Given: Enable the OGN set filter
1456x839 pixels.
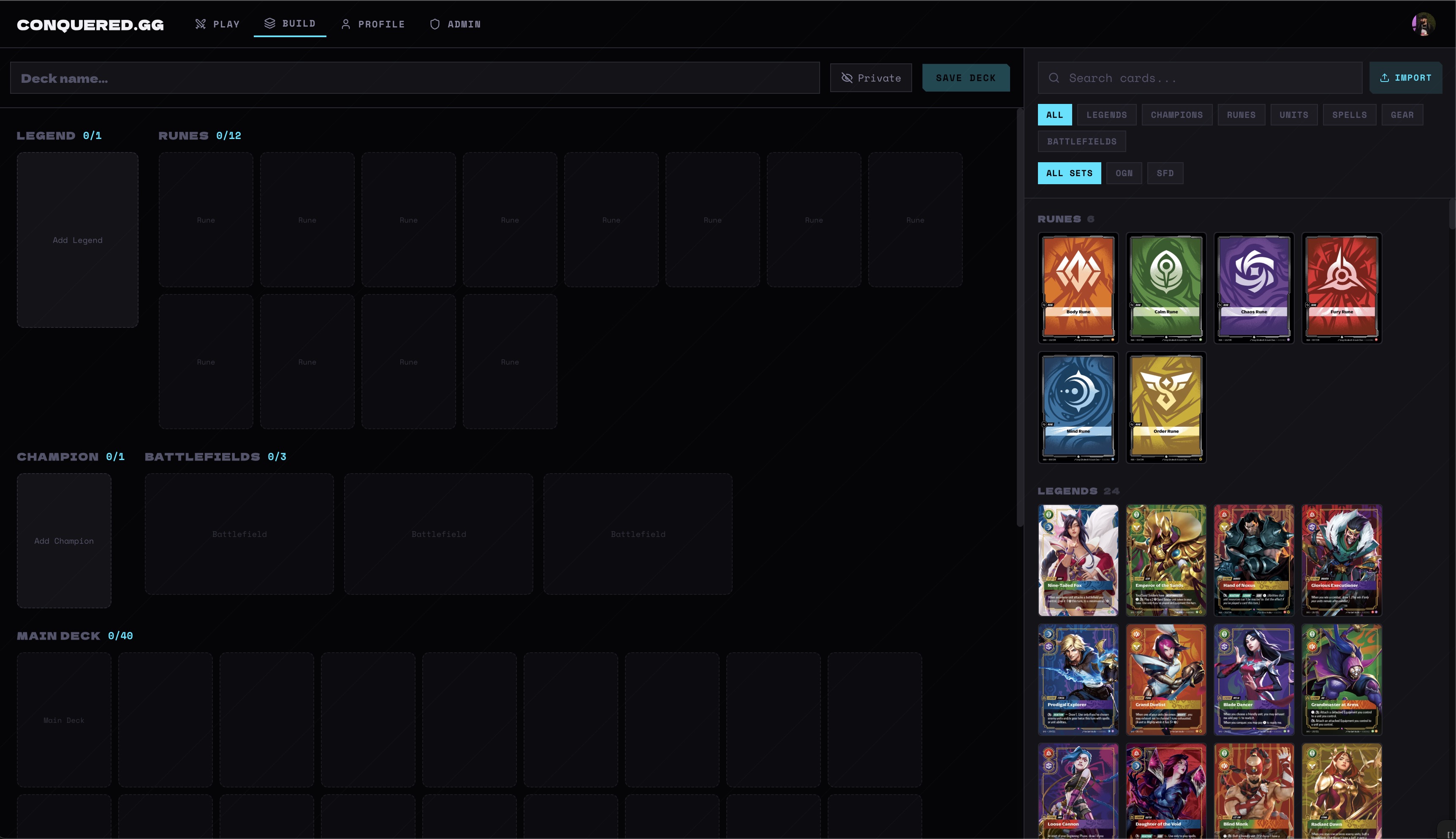Looking at the screenshot, I should click(x=1123, y=173).
